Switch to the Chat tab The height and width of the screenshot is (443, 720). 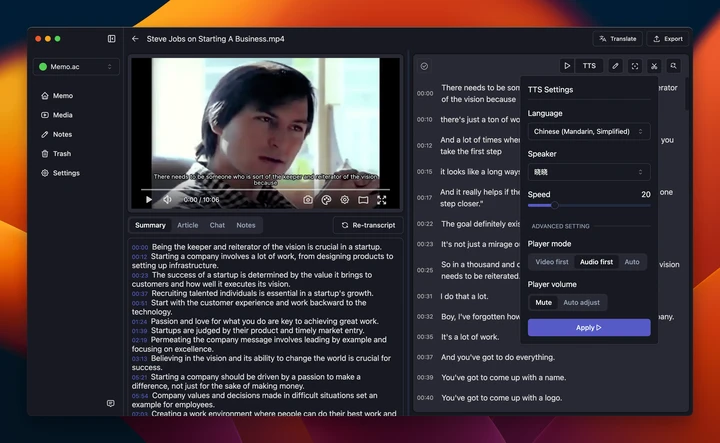pos(217,225)
